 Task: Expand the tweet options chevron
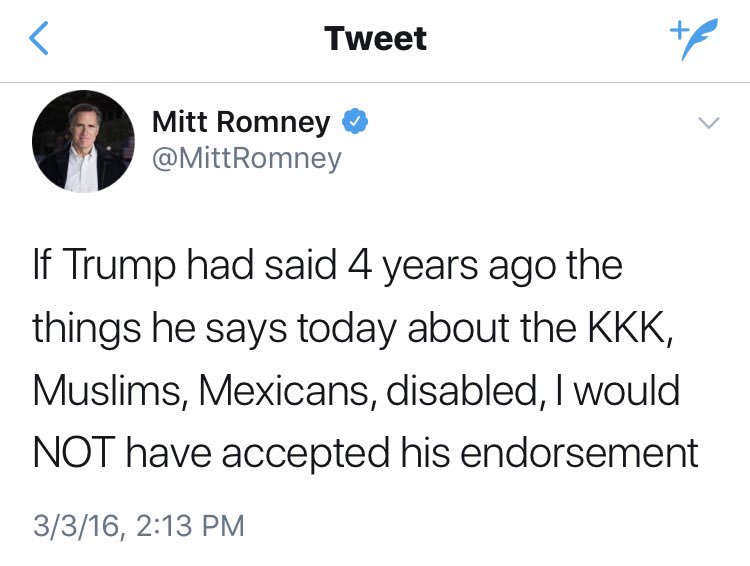pyautogui.click(x=707, y=123)
